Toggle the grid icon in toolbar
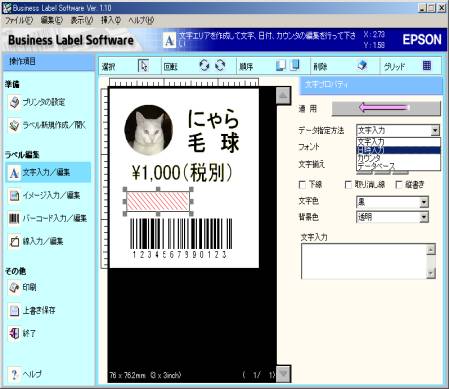Viewport: 449px width, 389px height. [x=427, y=66]
